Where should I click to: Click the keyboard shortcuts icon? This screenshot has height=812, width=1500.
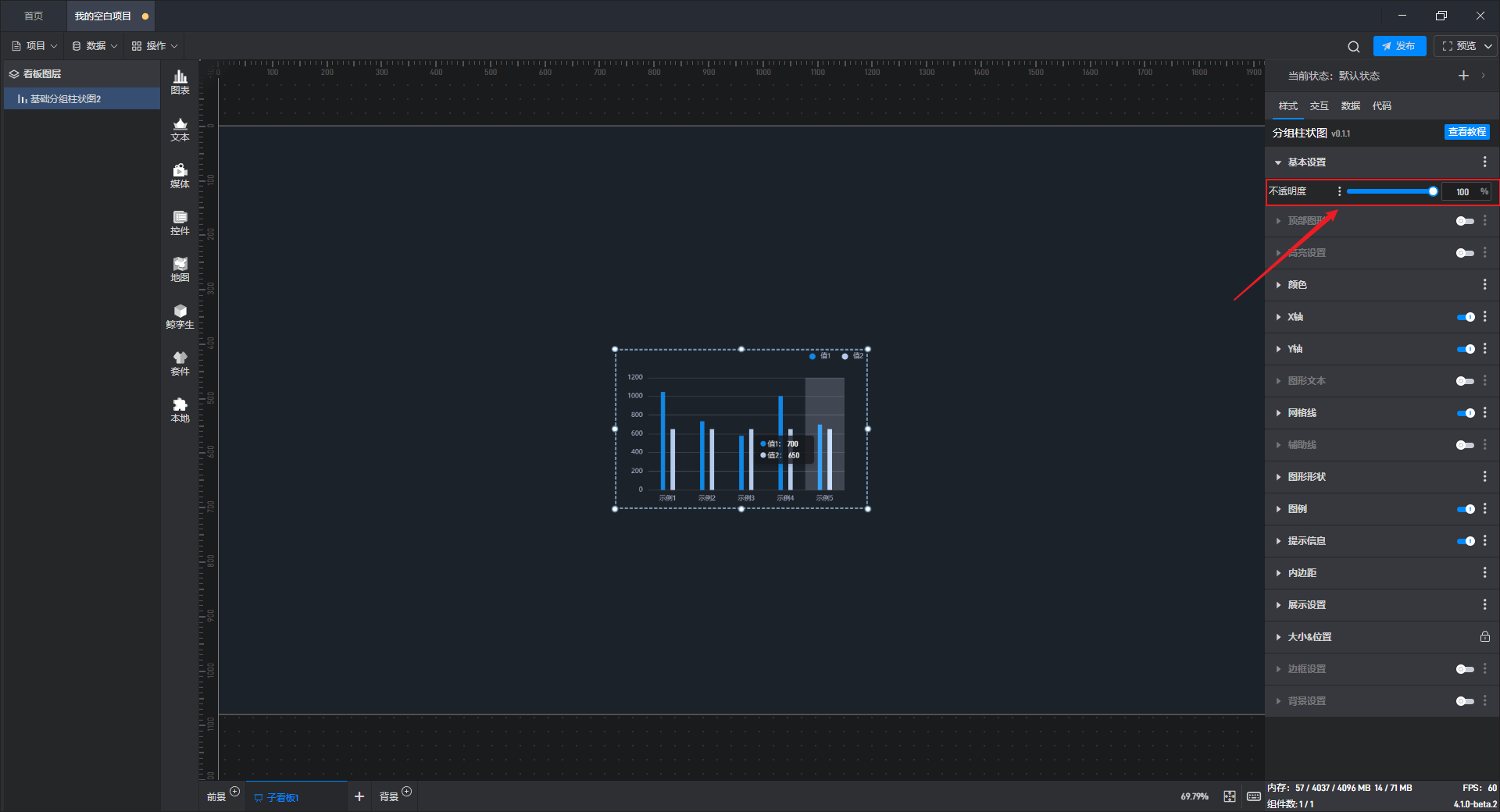[x=1253, y=796]
